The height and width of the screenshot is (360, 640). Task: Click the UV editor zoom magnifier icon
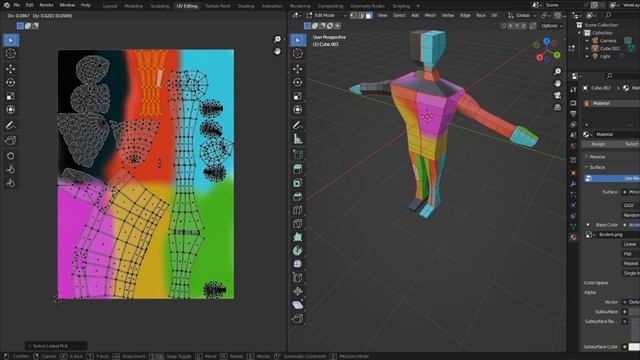coord(278,39)
